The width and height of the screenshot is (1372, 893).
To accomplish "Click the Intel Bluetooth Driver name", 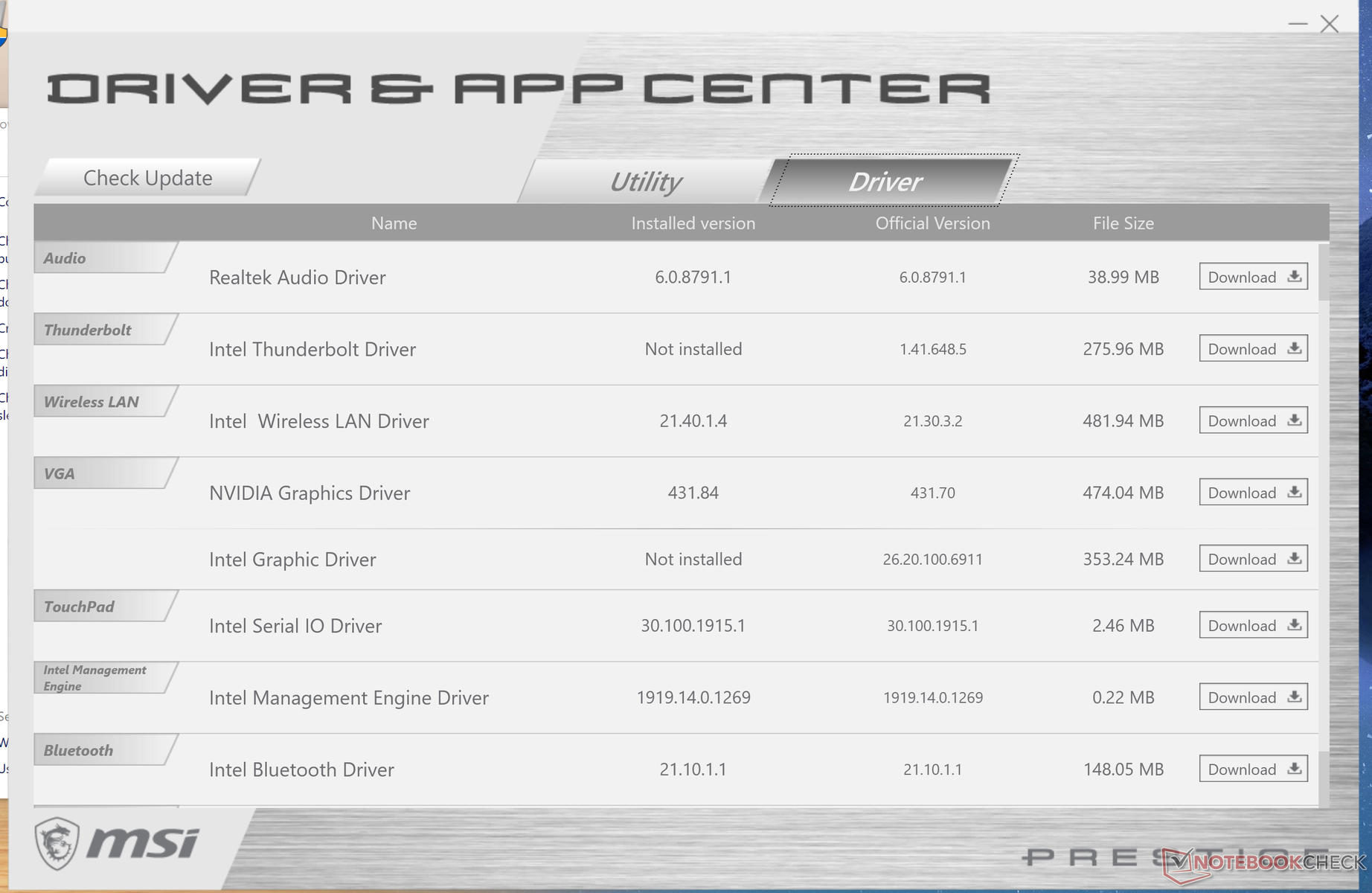I will 301,769.
